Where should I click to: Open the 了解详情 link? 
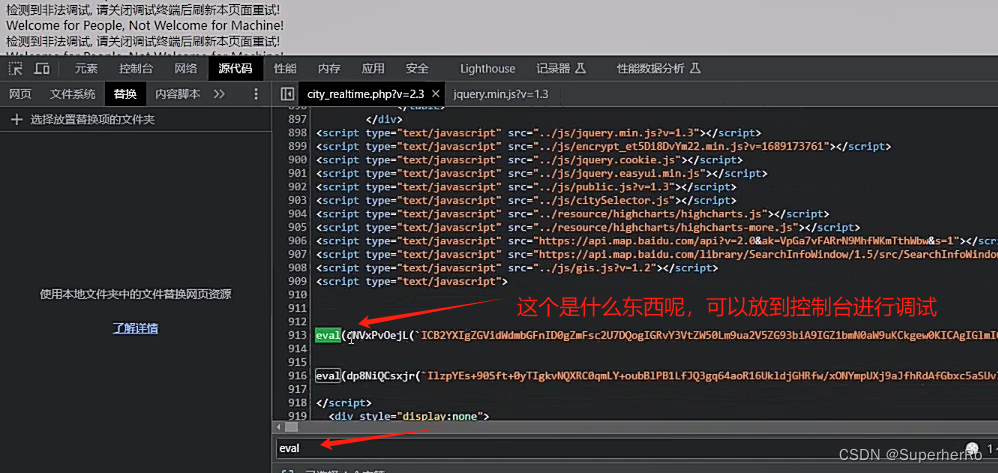[x=136, y=328]
